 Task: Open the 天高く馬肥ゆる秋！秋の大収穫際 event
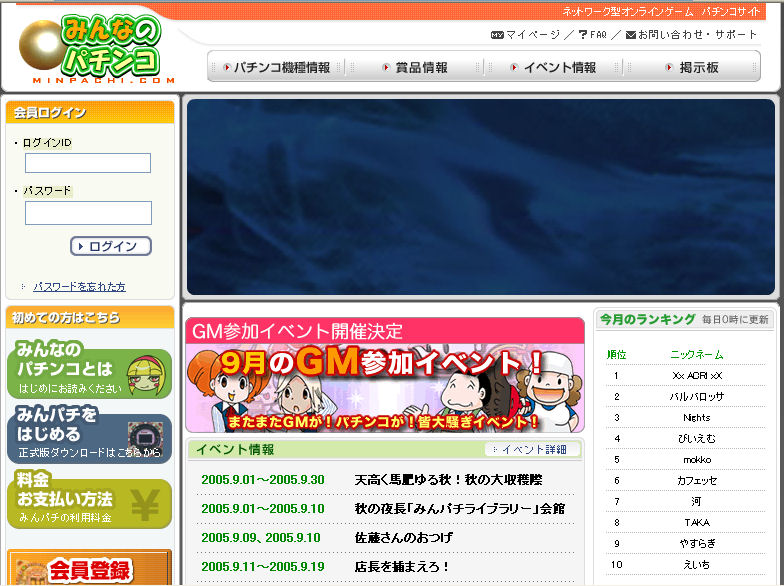pyautogui.click(x=448, y=480)
